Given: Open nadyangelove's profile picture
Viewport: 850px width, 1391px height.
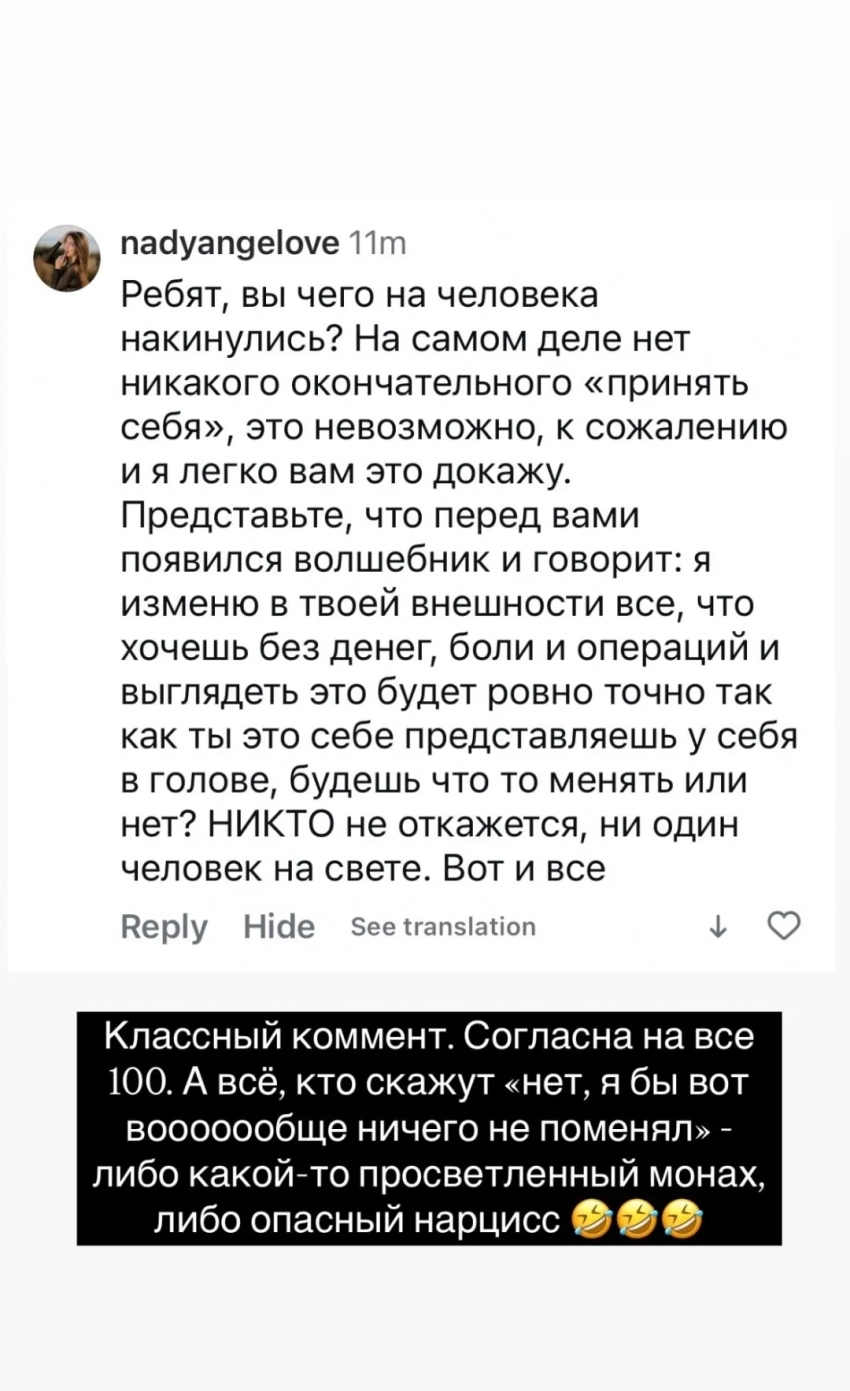Looking at the screenshot, I should pyautogui.click(x=67, y=257).
